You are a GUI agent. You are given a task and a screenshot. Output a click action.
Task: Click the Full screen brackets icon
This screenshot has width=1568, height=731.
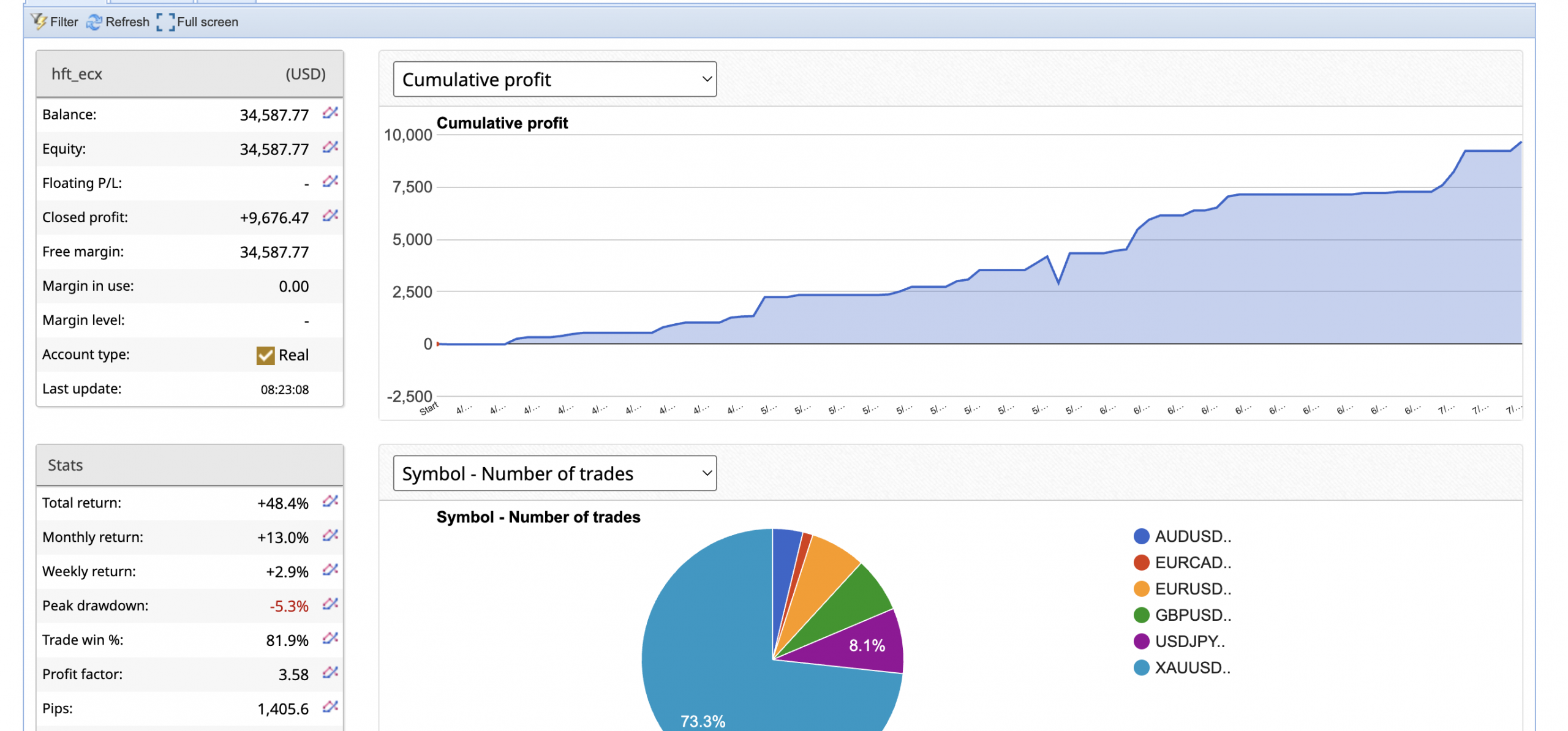coord(165,22)
